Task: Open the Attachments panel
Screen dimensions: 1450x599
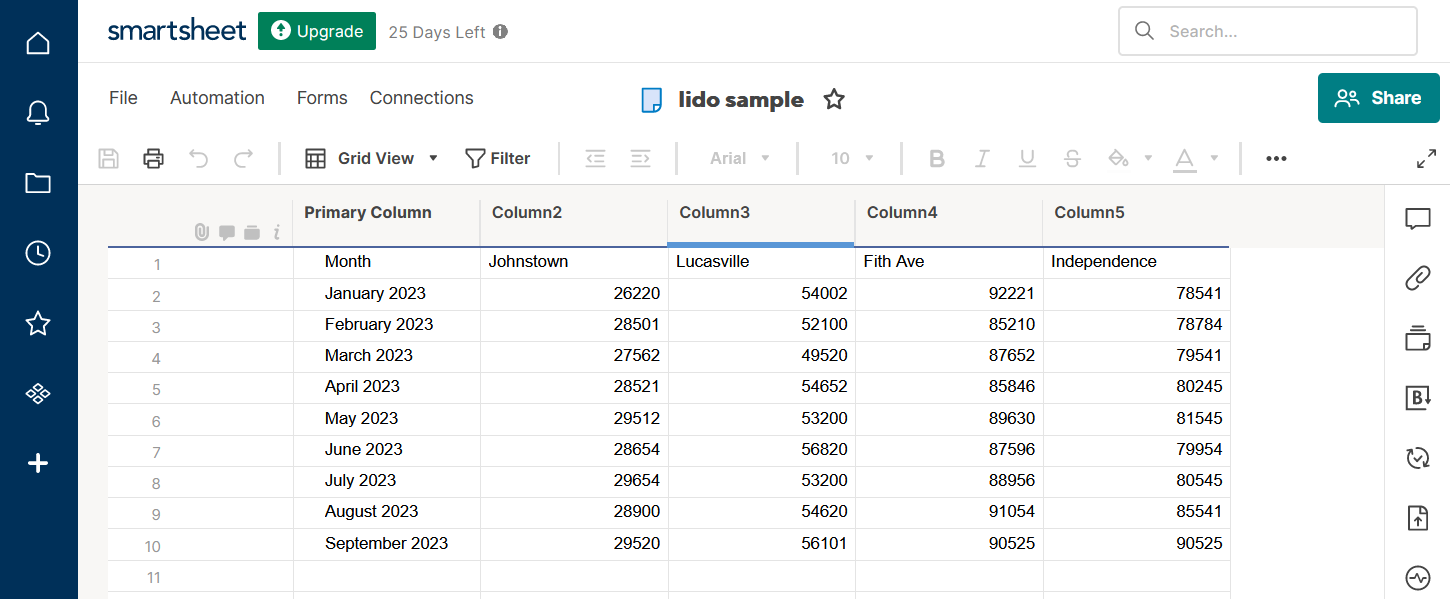Action: [1417, 278]
